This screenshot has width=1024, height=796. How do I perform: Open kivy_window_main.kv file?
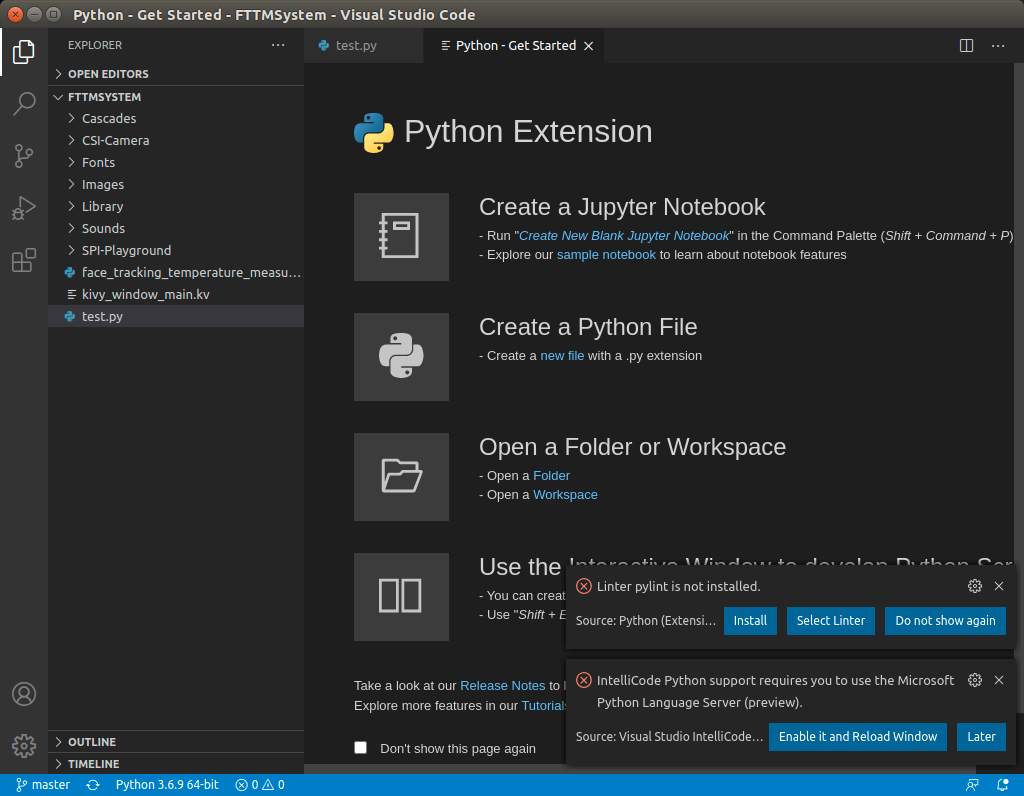(x=176, y=295)
